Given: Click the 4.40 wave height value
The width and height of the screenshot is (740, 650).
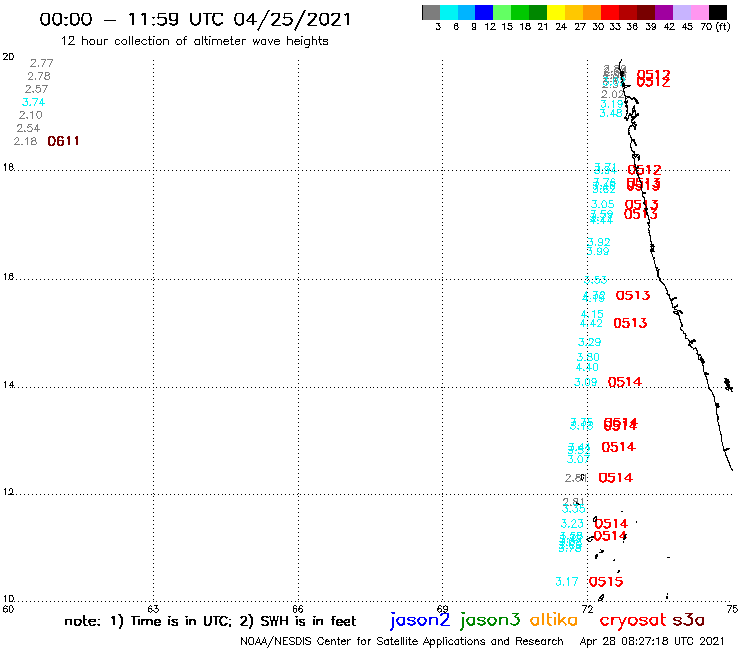Looking at the screenshot, I should tap(587, 367).
